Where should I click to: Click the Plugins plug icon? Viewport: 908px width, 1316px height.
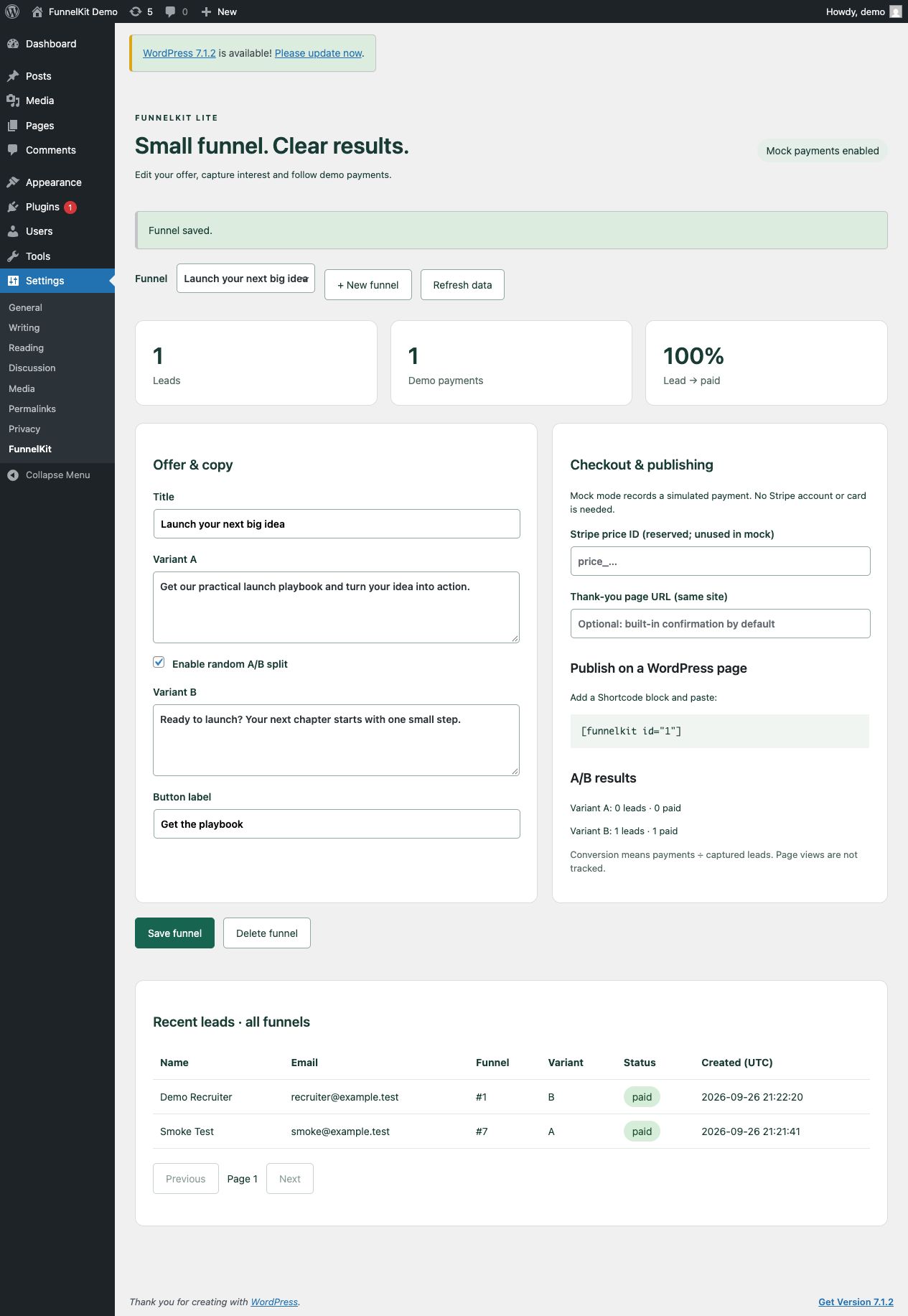click(x=13, y=207)
